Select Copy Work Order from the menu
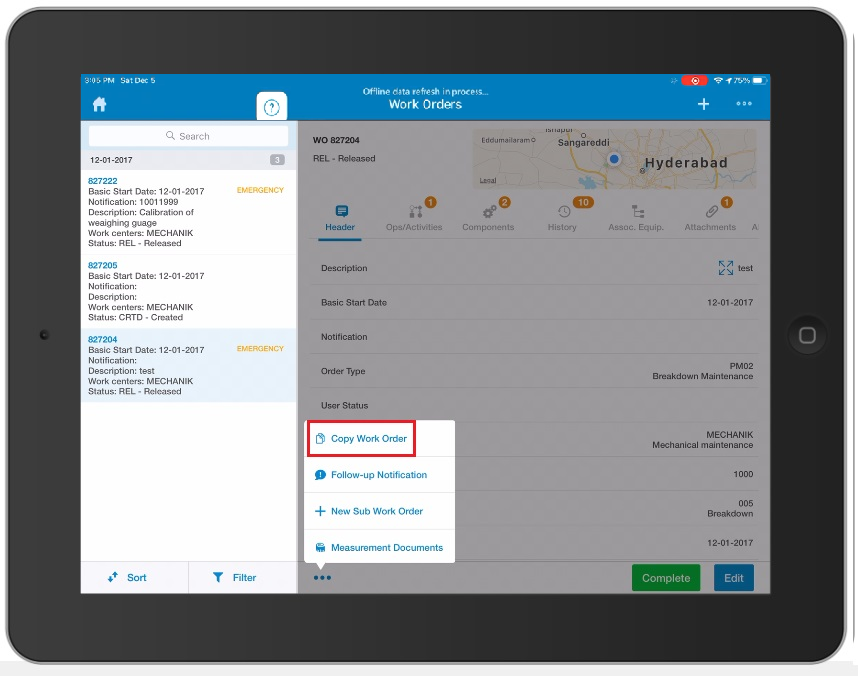Image resolution: width=858 pixels, height=676 pixels. pyautogui.click(x=371, y=437)
